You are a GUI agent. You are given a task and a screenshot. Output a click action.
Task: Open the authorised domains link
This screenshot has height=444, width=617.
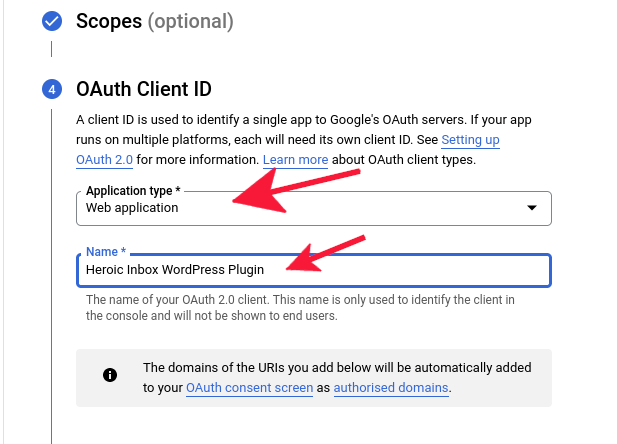click(x=391, y=388)
